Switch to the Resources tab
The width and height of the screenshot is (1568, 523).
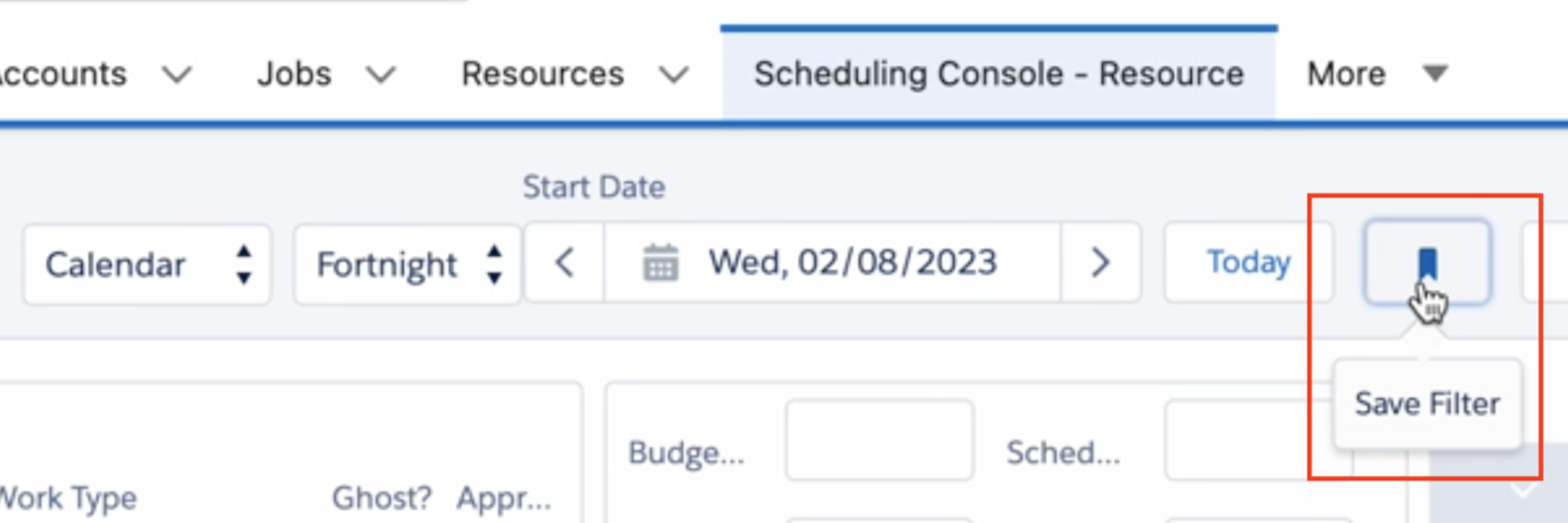542,74
